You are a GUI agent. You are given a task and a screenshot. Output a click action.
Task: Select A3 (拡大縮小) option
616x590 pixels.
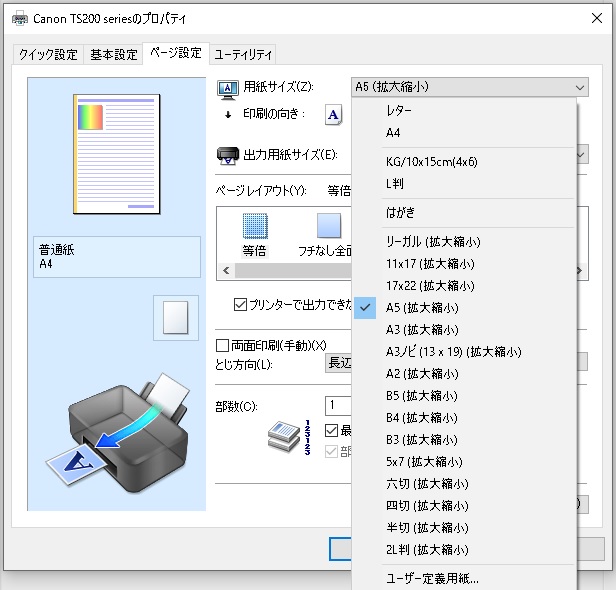coord(464,330)
